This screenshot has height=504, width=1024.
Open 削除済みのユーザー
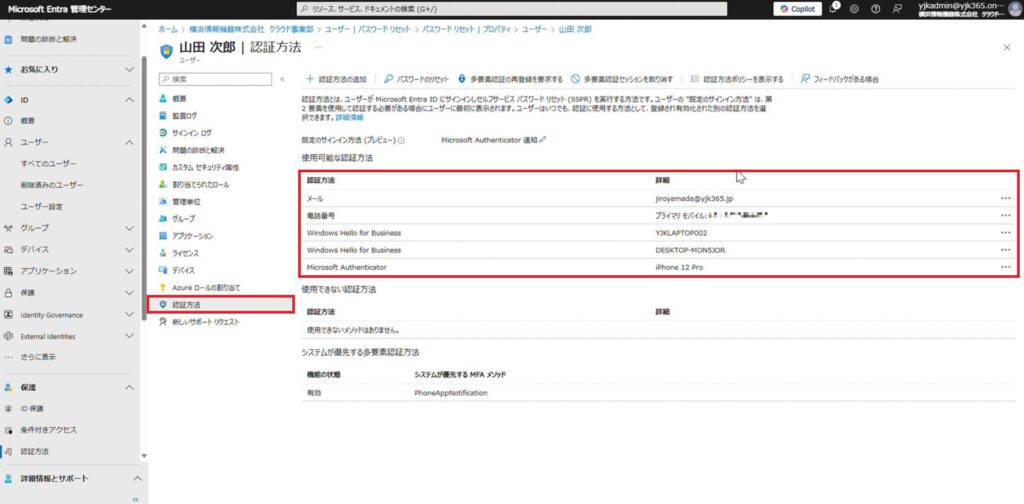coord(52,185)
